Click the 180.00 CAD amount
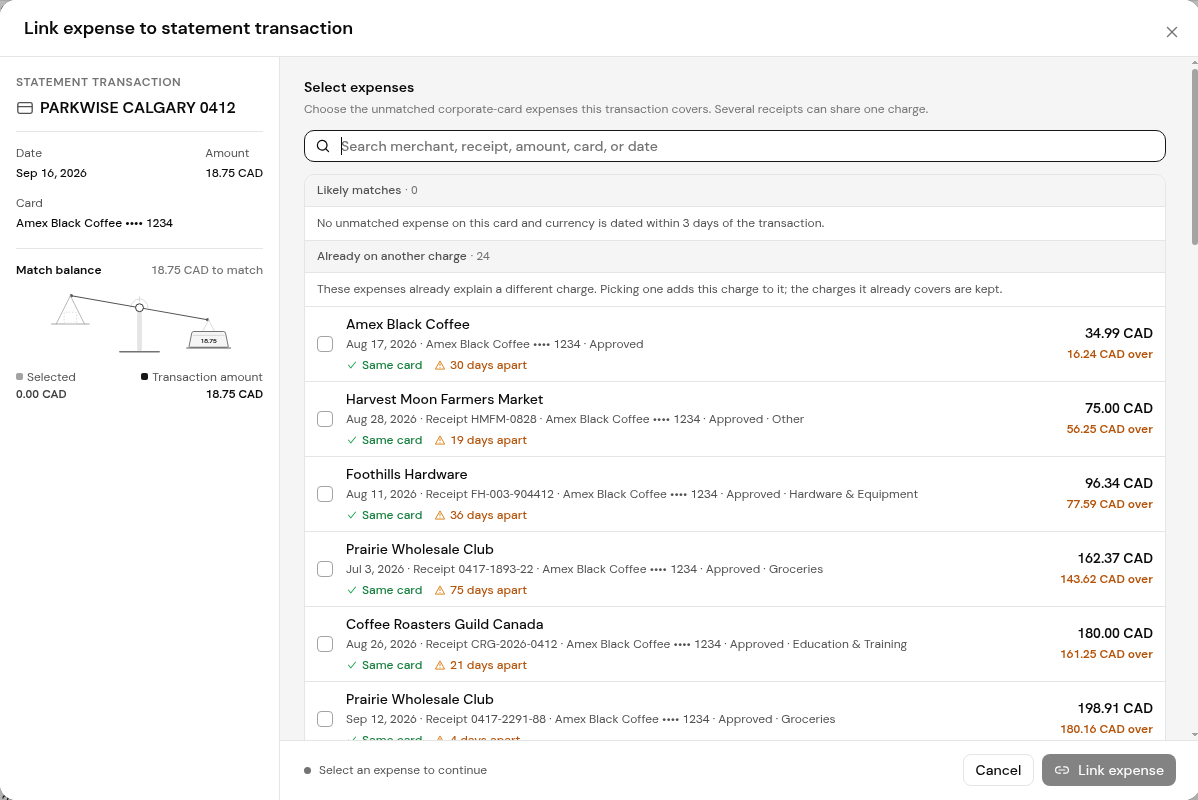 1115,633
